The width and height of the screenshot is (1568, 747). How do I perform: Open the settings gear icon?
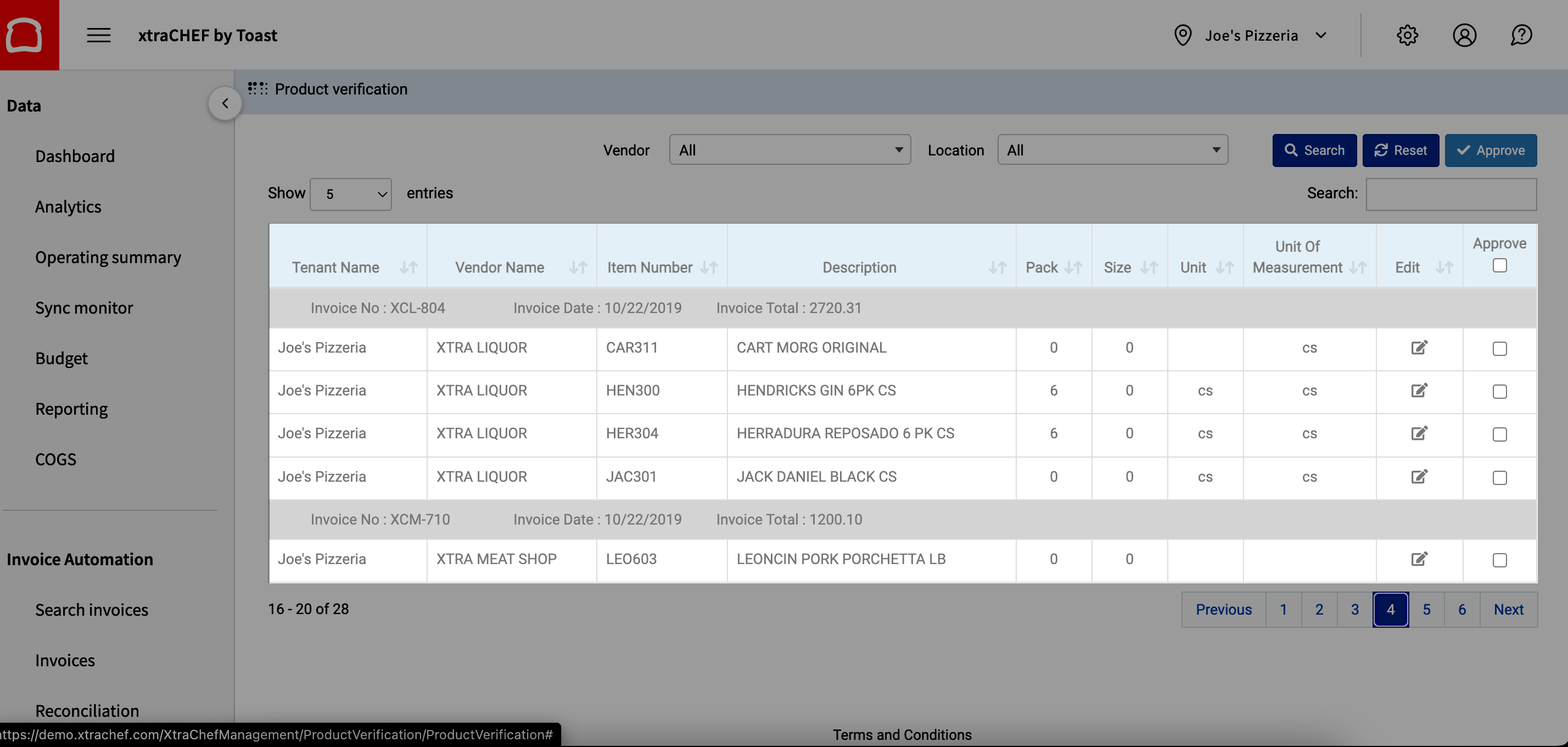[1407, 35]
